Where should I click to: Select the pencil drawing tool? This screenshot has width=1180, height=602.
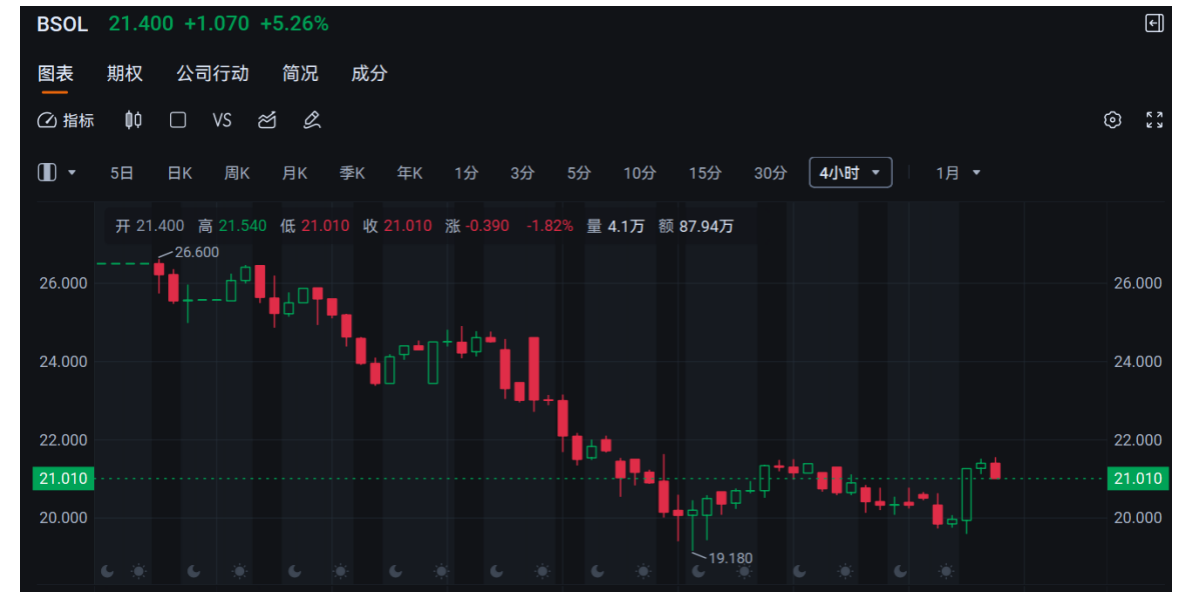click(x=312, y=120)
